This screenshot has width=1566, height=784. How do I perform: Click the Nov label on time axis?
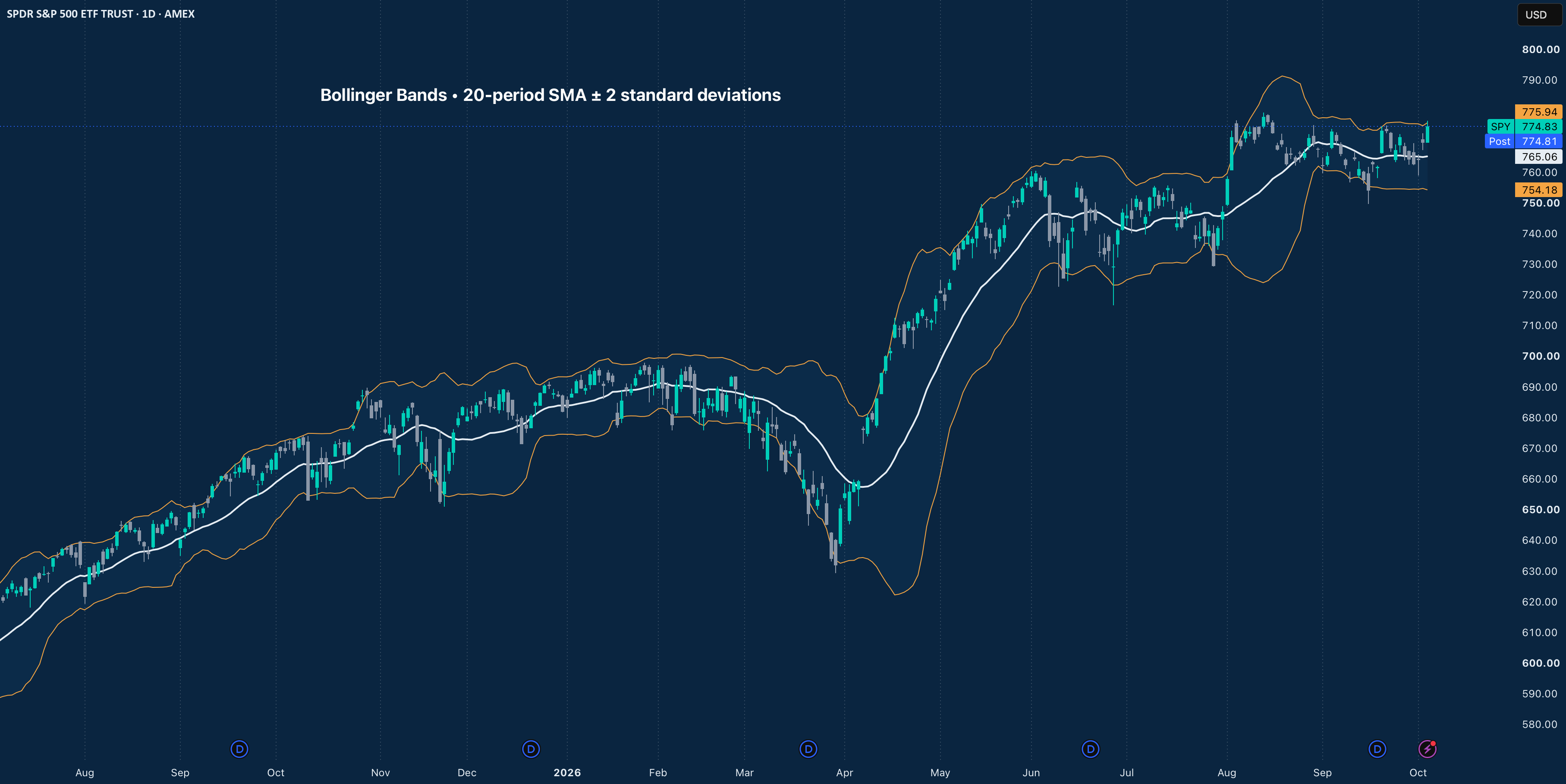pos(380,772)
